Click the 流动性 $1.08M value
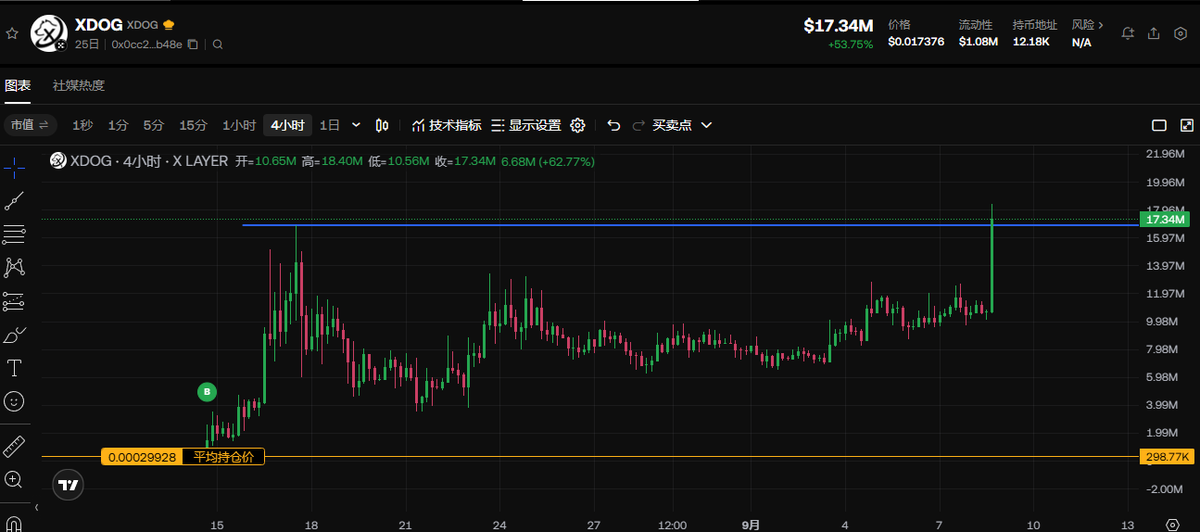The image size is (1200, 532). click(x=977, y=42)
